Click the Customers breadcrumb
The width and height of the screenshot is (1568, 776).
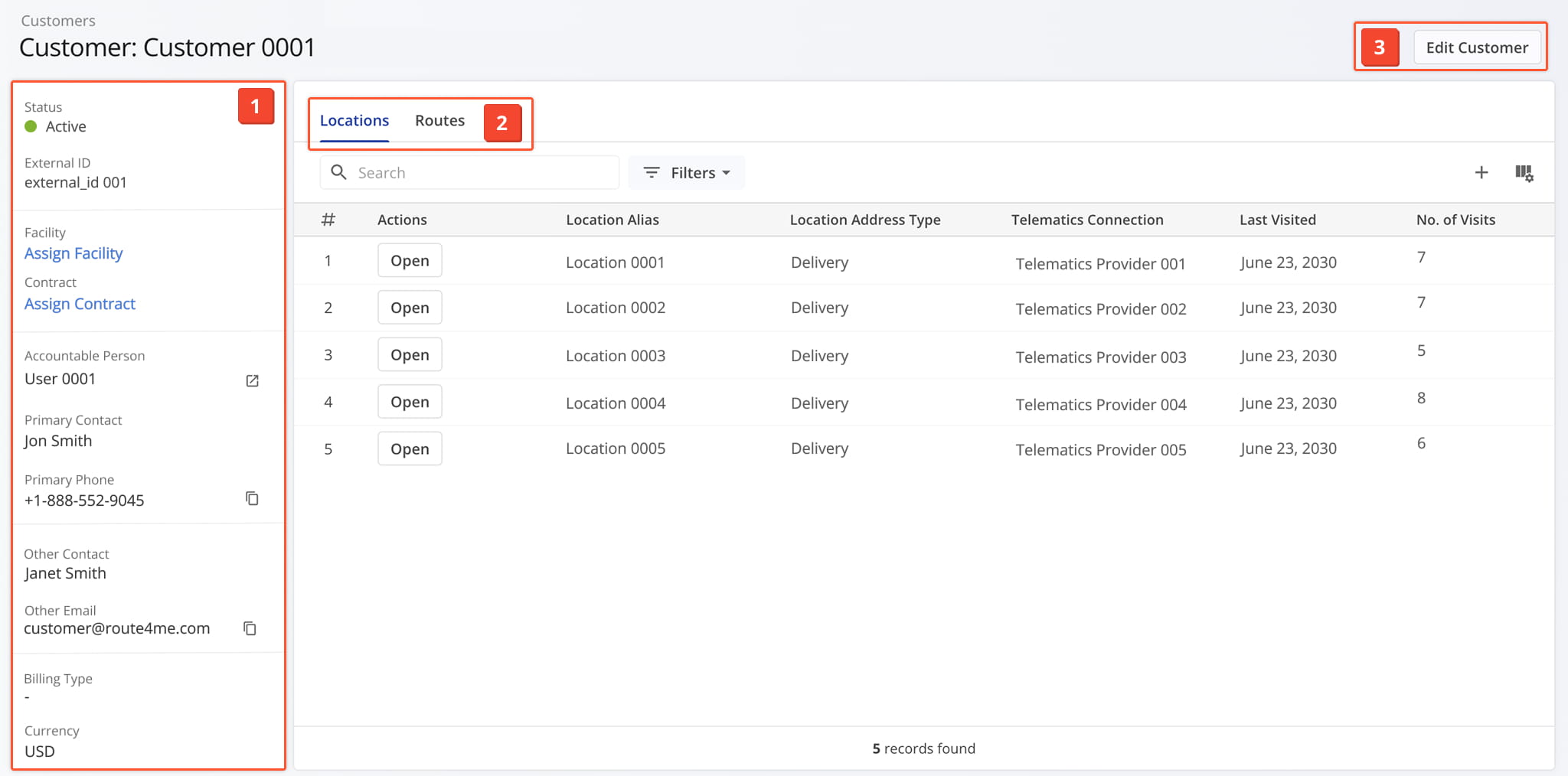coord(58,21)
